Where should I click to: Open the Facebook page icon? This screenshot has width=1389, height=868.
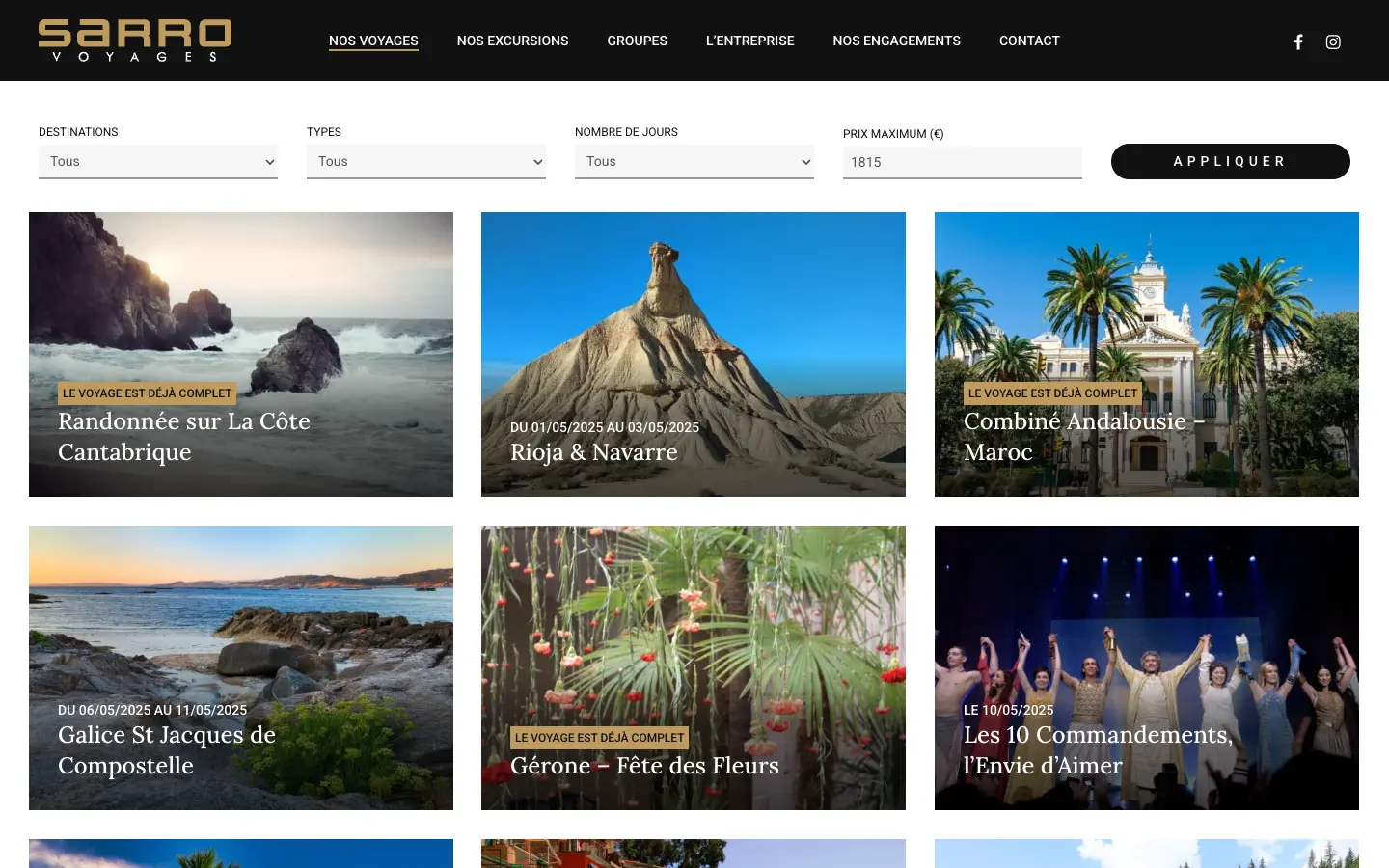[1298, 41]
